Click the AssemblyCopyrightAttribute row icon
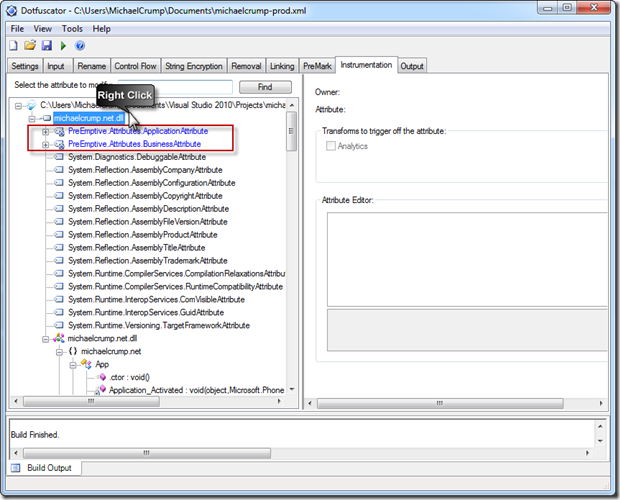 59,196
